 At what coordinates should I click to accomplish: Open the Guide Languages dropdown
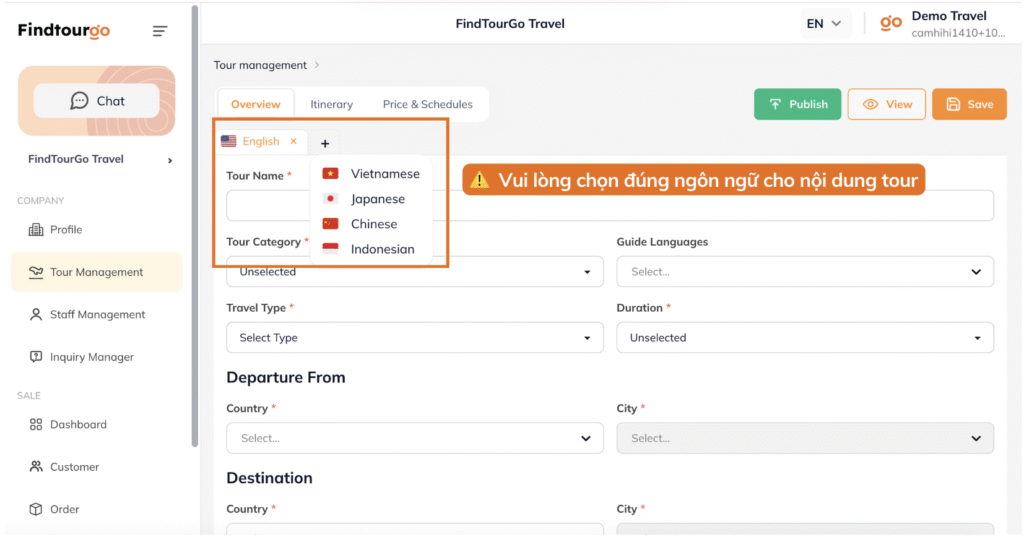(x=804, y=271)
